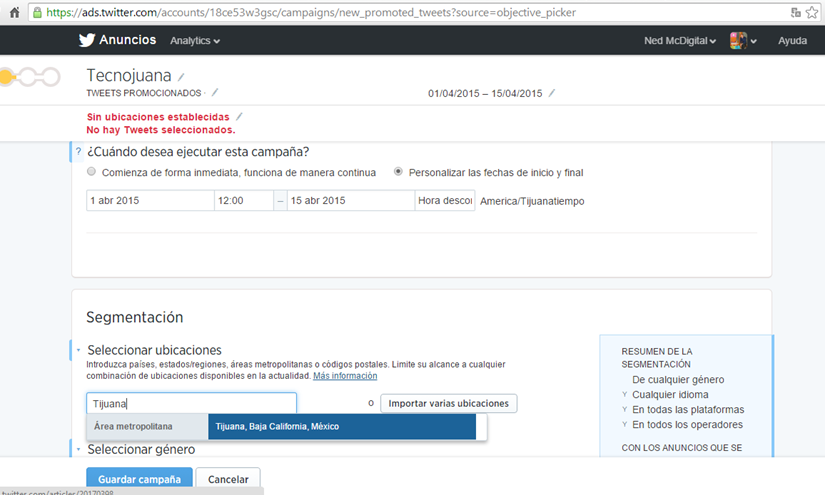Click the question mark help icon
Image resolution: width=825 pixels, height=495 pixels.
(x=78, y=151)
